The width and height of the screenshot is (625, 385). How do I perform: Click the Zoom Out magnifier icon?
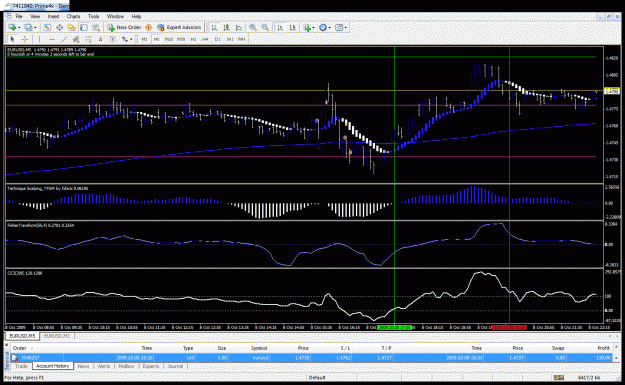265,27
